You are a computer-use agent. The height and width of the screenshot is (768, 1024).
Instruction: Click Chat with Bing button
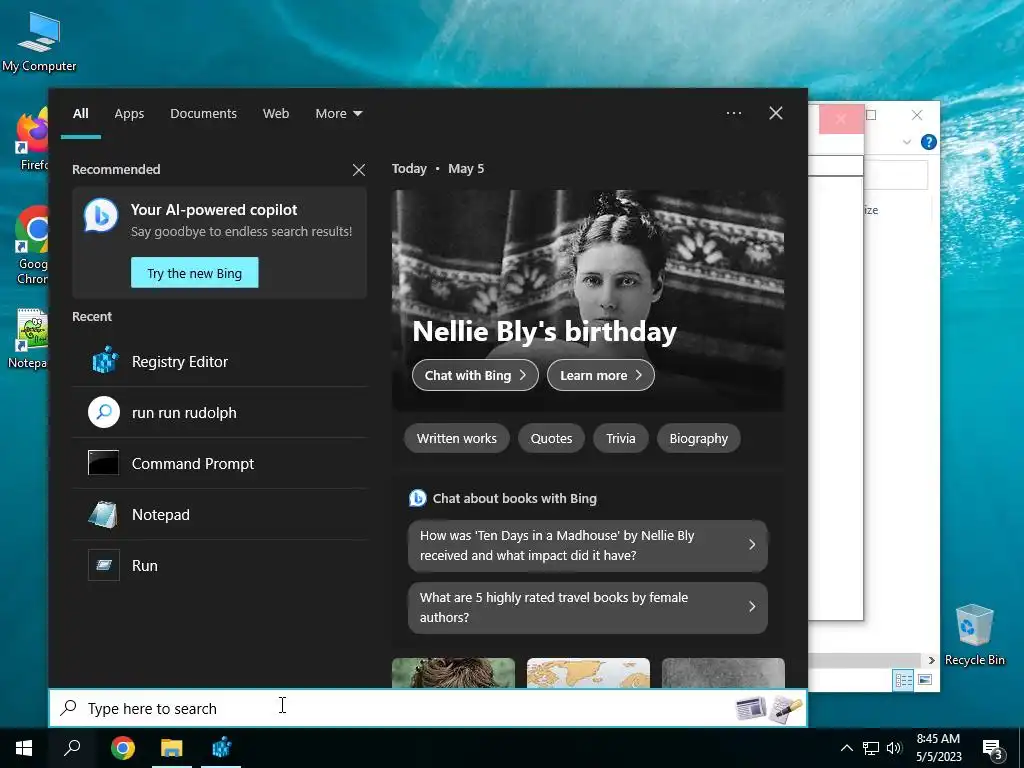[475, 375]
